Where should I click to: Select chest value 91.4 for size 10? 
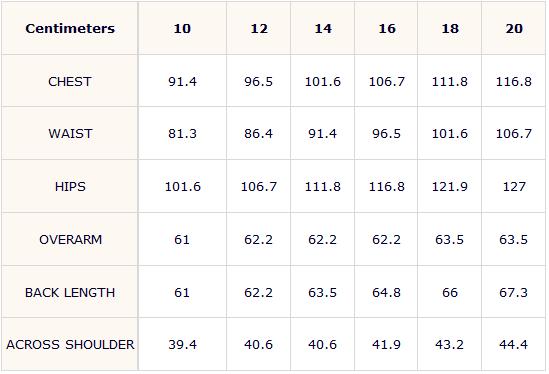[x=182, y=82]
